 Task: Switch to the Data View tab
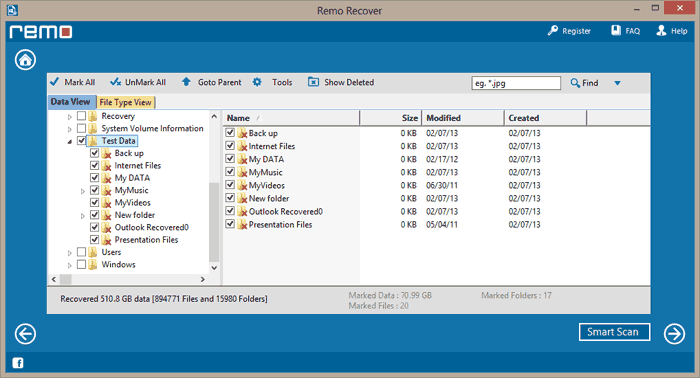tap(71, 102)
